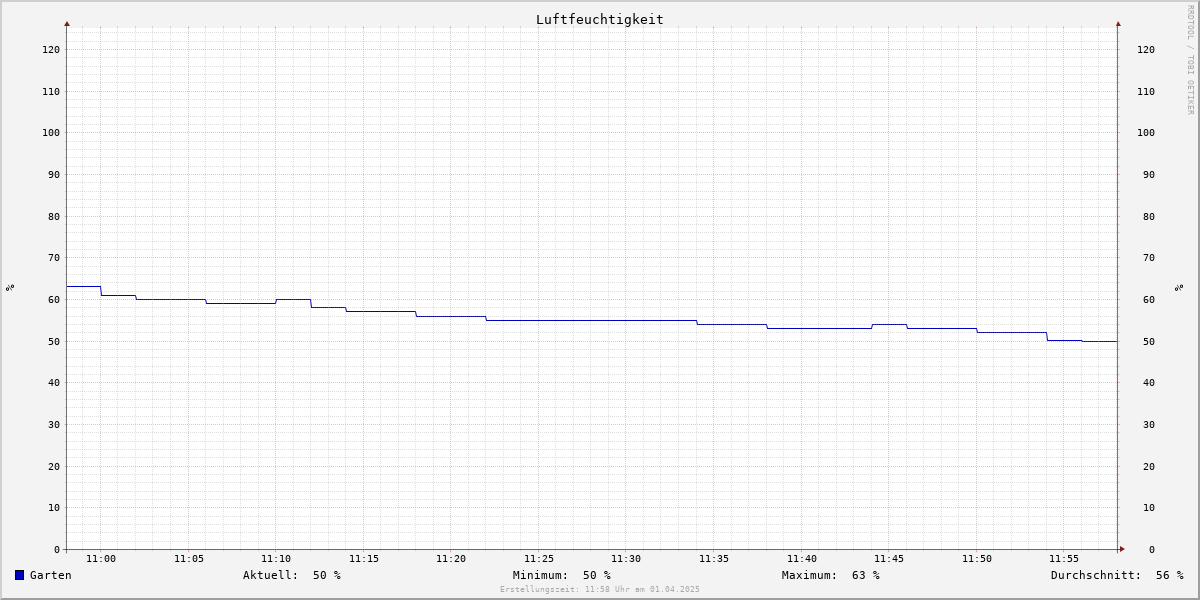Click the 11:15 time axis label

click(x=364, y=559)
